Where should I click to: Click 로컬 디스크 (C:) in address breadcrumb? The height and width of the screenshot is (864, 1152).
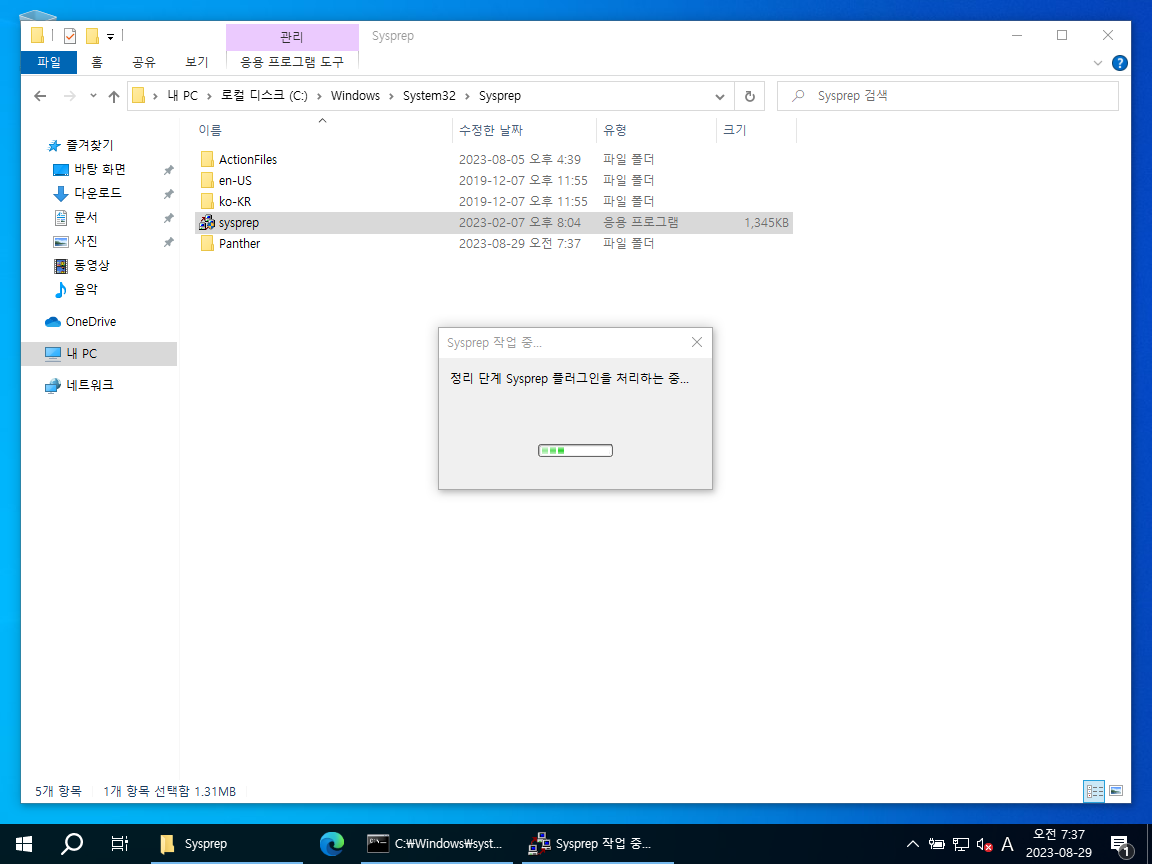[x=264, y=96]
